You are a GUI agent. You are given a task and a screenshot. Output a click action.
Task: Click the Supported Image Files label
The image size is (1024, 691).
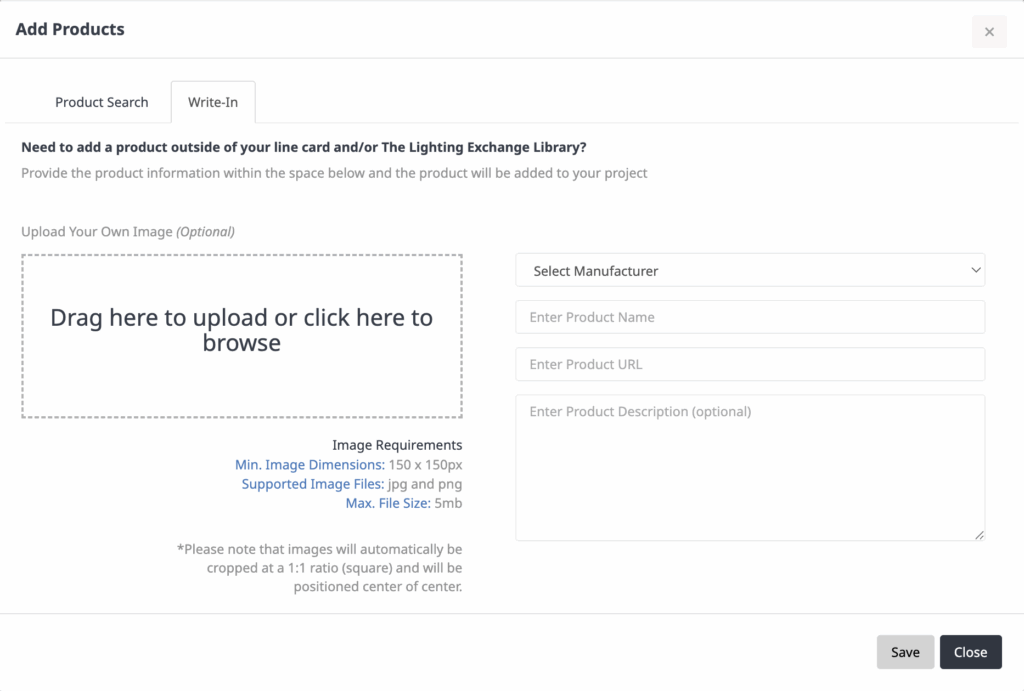(x=312, y=484)
